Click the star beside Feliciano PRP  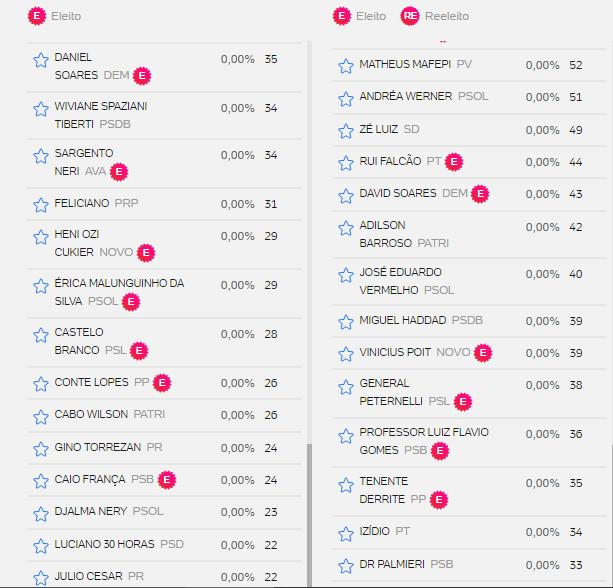(40, 205)
